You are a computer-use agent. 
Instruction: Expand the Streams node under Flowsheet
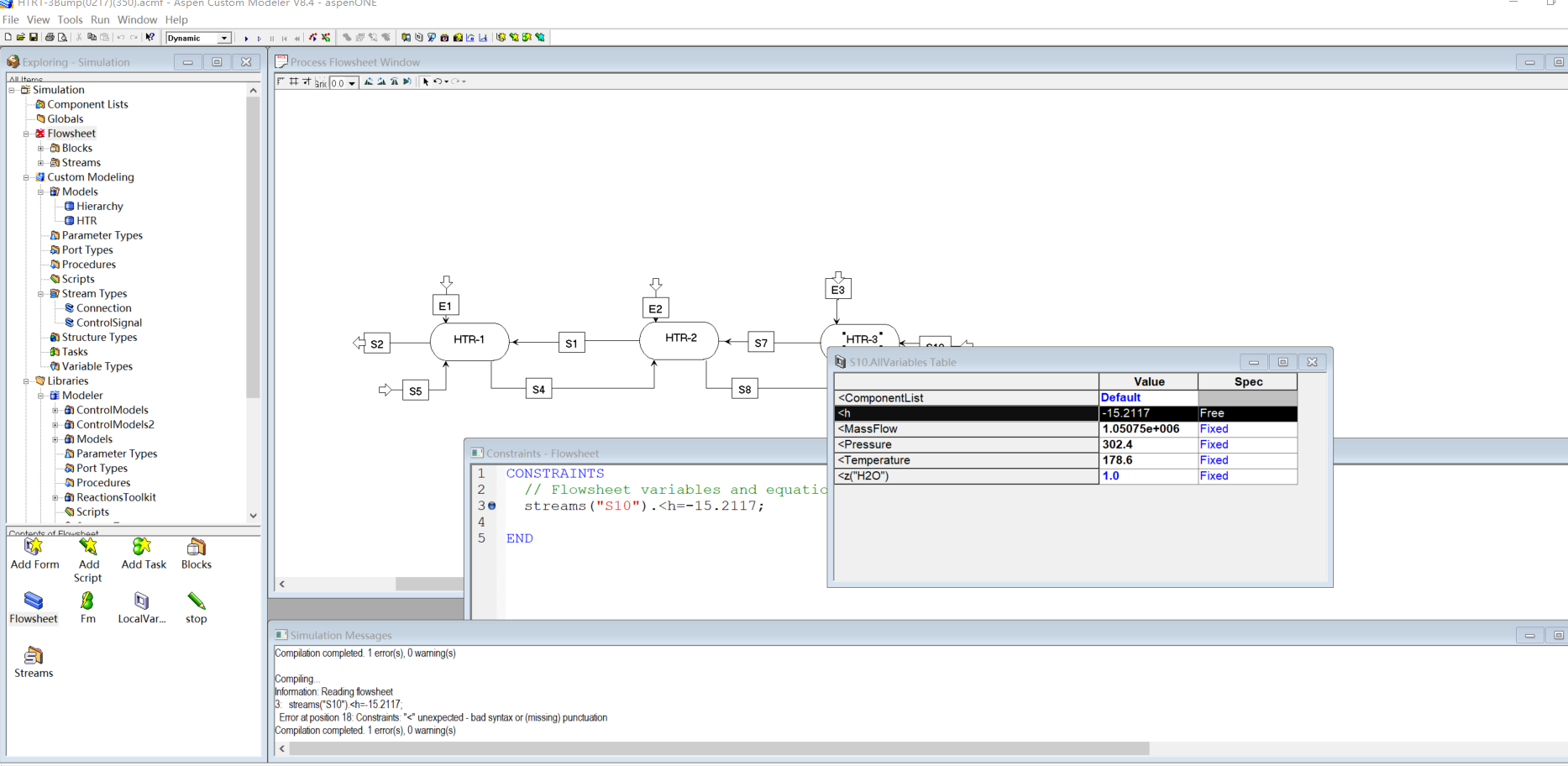(x=40, y=163)
